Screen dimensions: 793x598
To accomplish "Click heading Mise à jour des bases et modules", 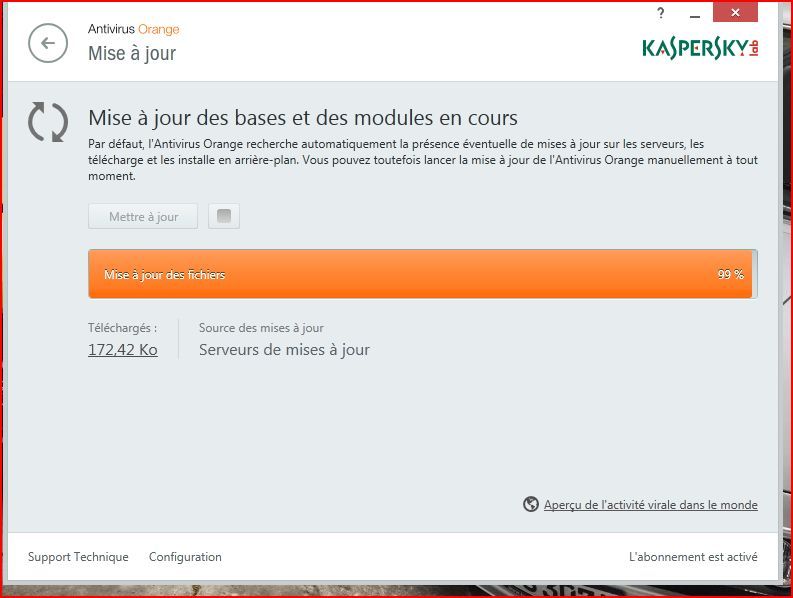I will (303, 117).
